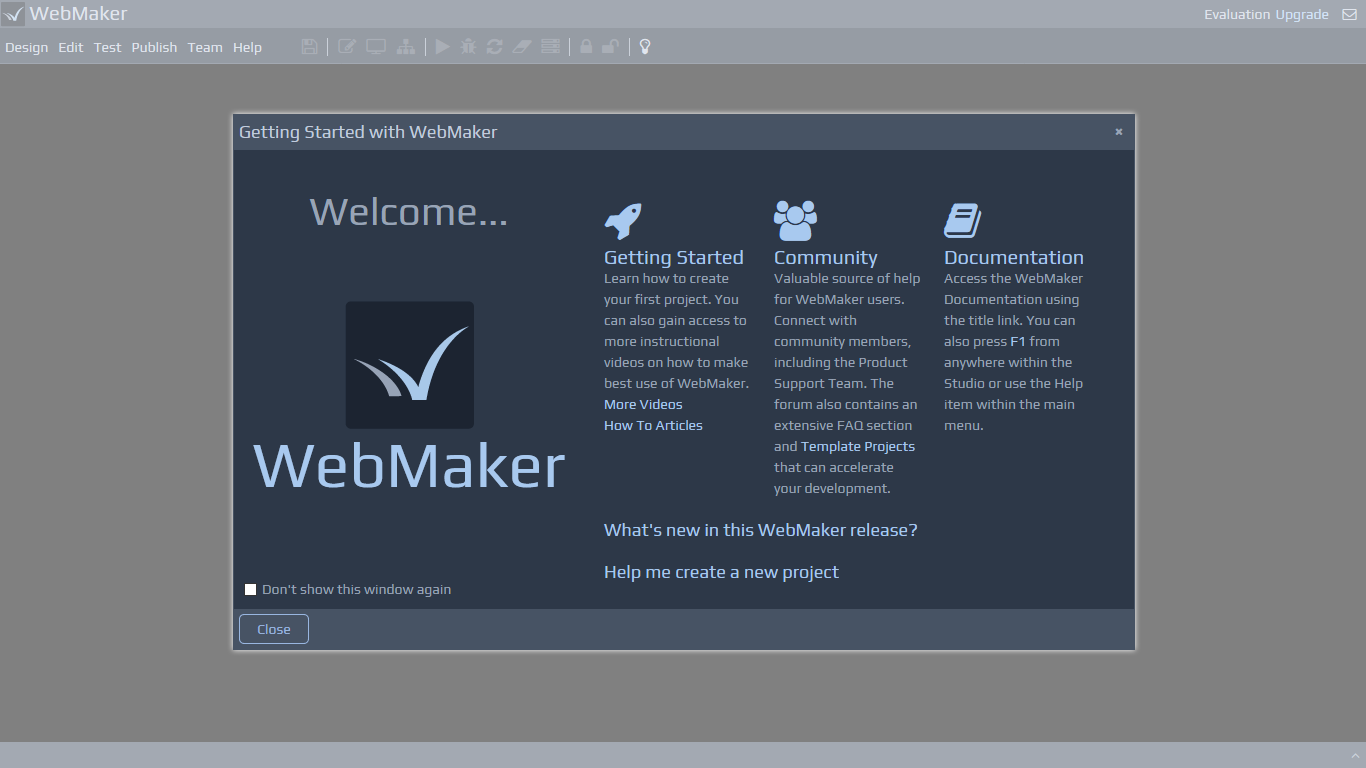Open the Edit menu
The image size is (1366, 768).
click(71, 47)
